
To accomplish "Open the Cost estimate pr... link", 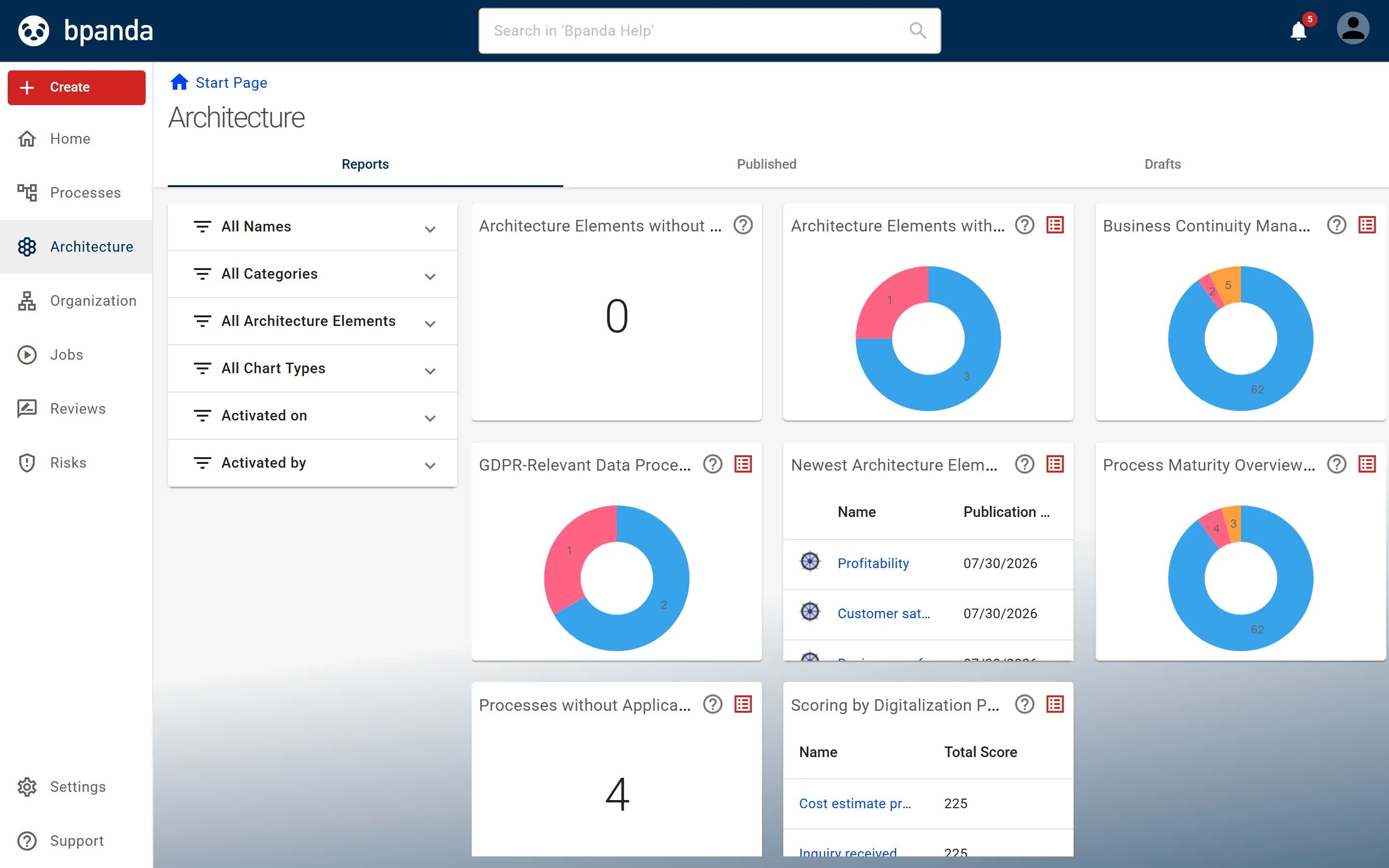I will (x=855, y=803).
